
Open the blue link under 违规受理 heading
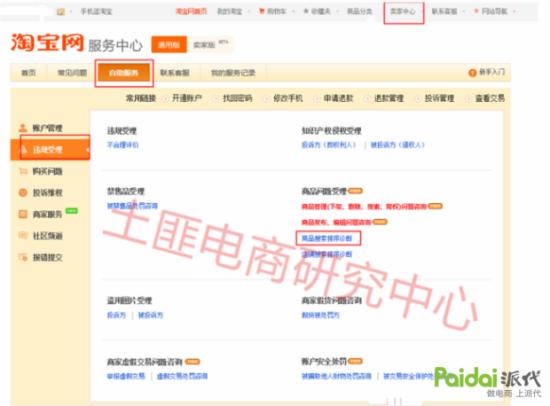pos(123,145)
